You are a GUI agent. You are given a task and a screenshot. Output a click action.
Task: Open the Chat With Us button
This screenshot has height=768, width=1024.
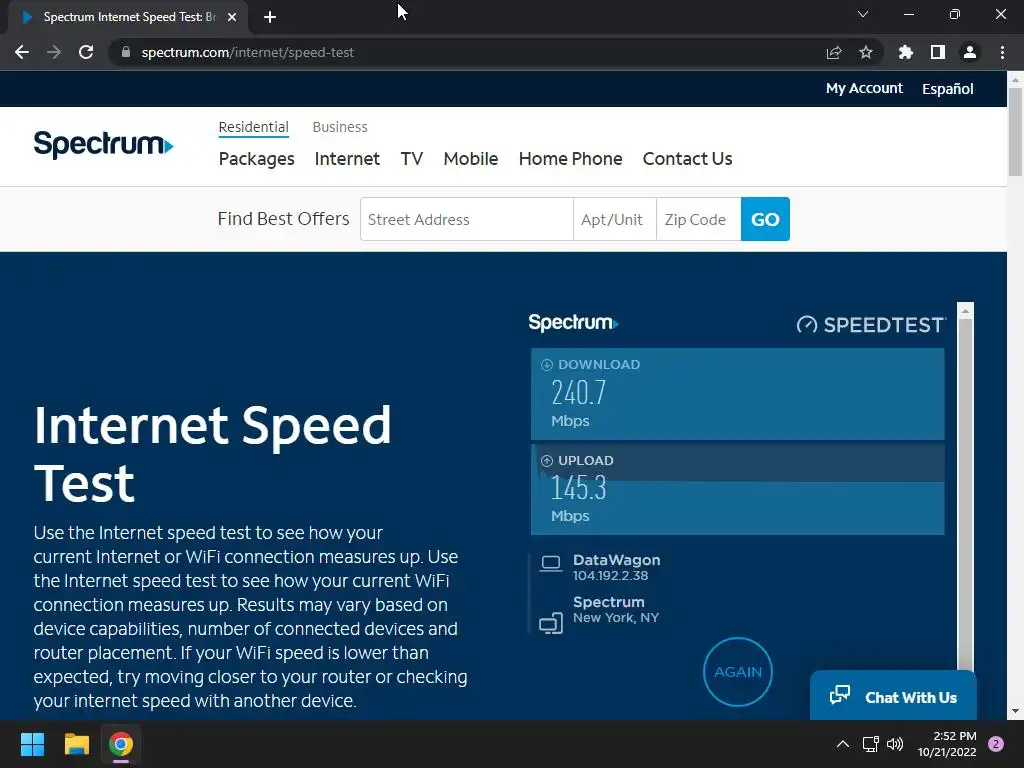tap(893, 696)
